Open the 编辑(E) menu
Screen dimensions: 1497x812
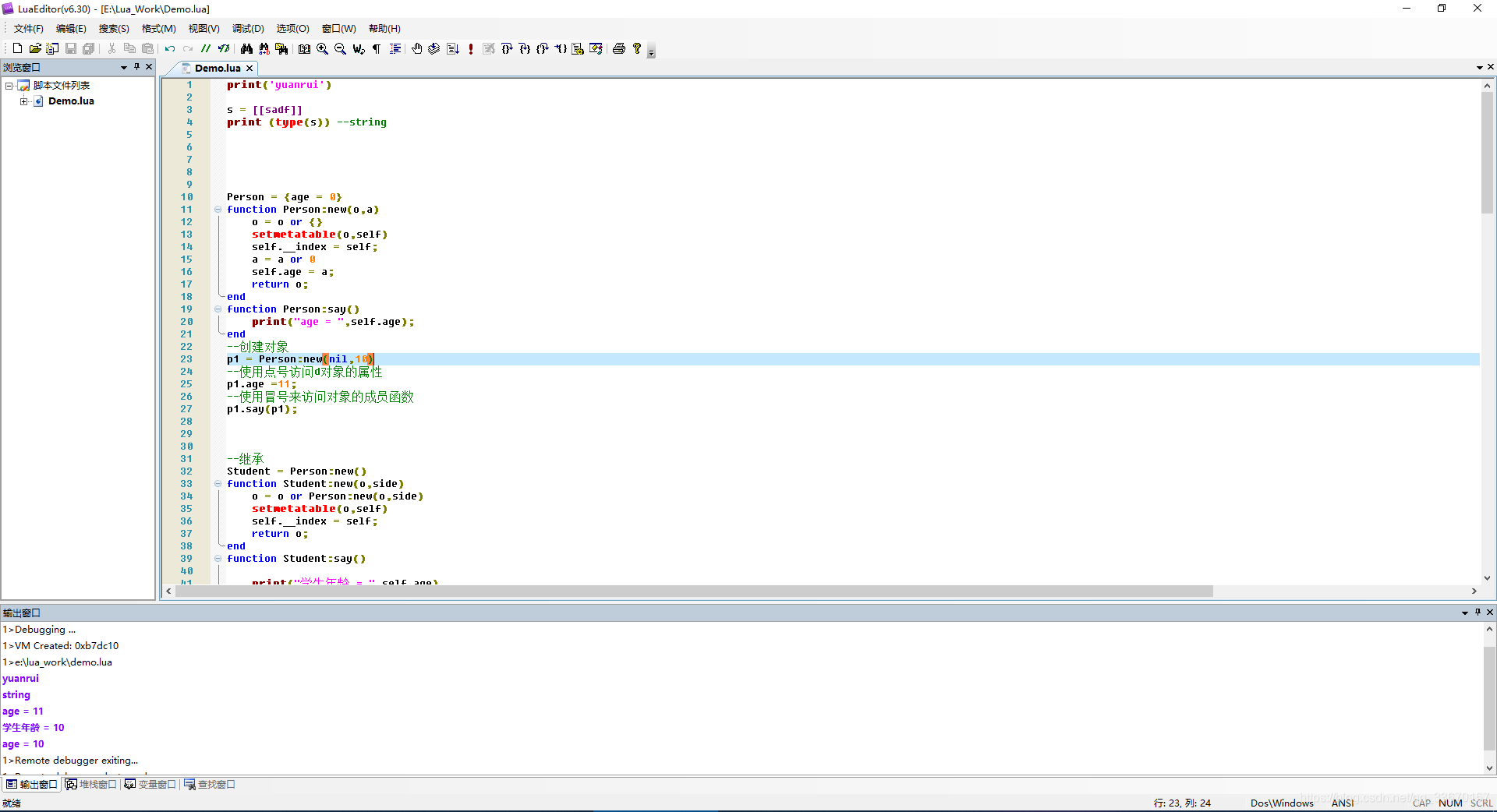(x=71, y=29)
